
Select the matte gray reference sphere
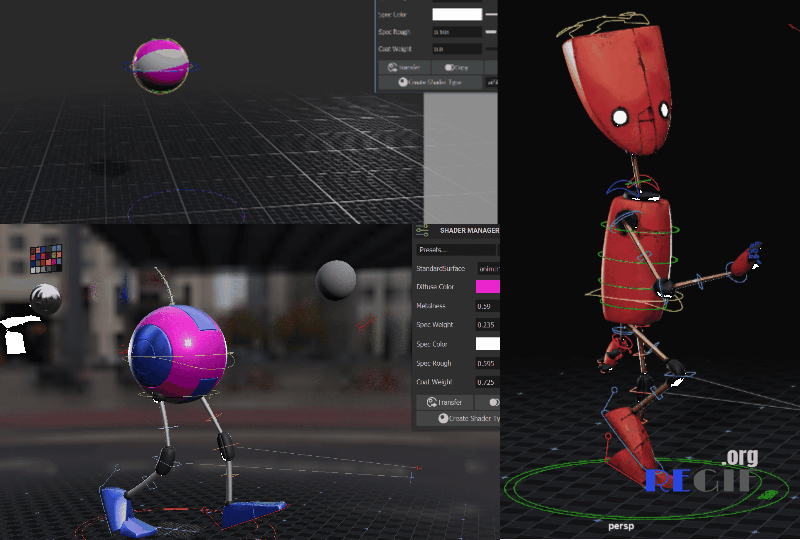(336, 280)
